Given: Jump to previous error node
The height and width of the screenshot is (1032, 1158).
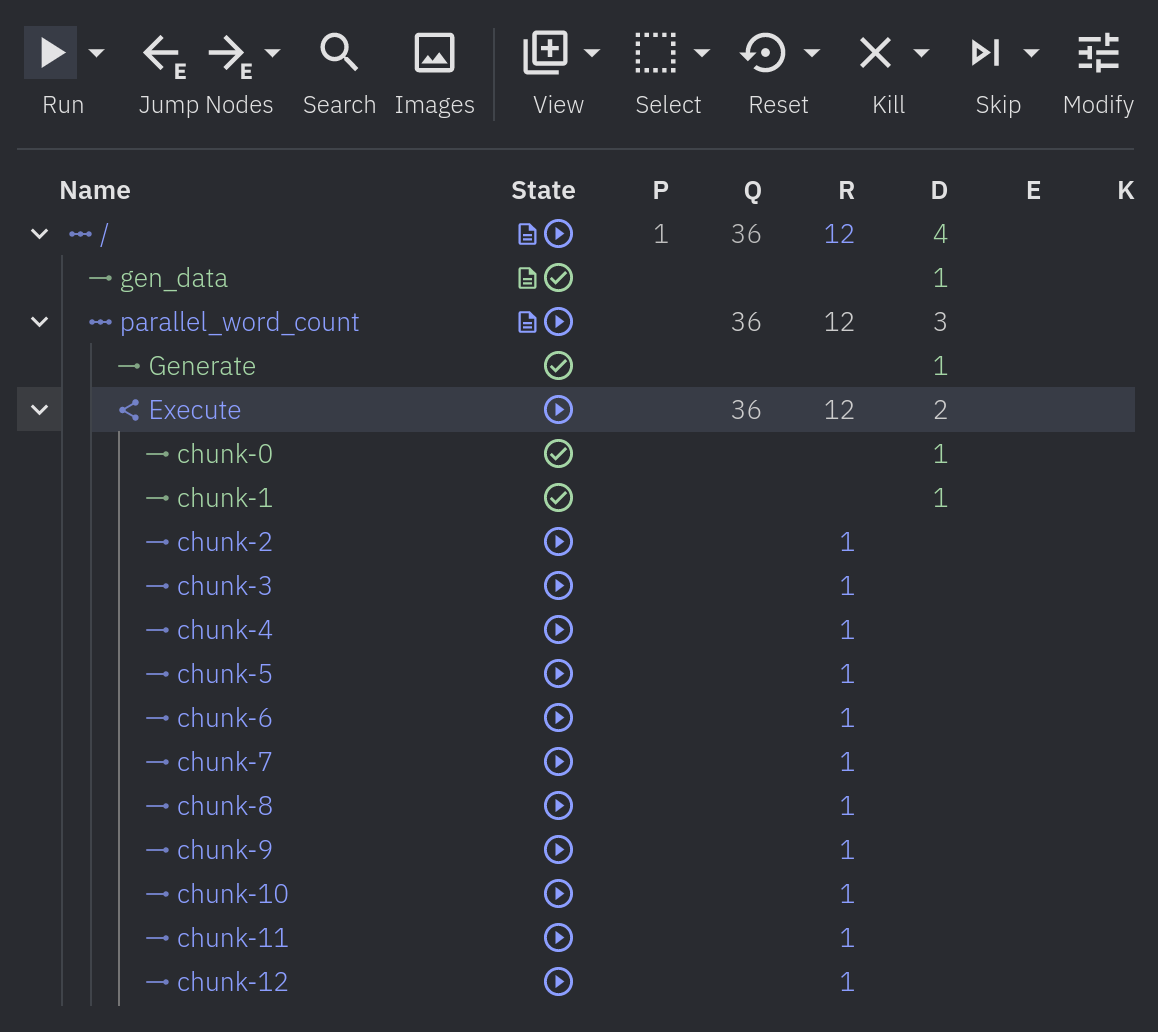Looking at the screenshot, I should pos(164,56).
